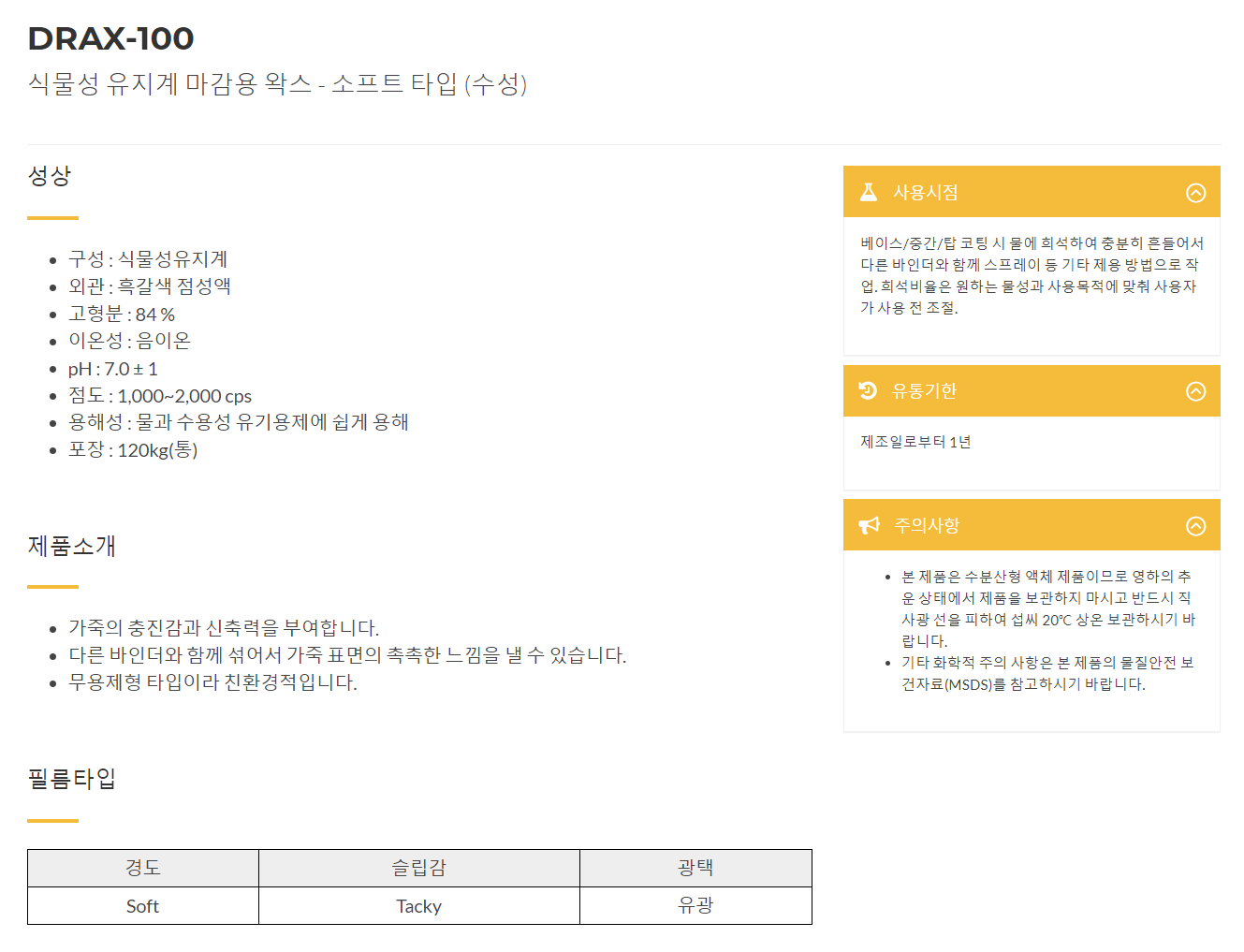Screen dimensions: 1244x952
Task: Click the 슬립감 column header
Action: (419, 868)
